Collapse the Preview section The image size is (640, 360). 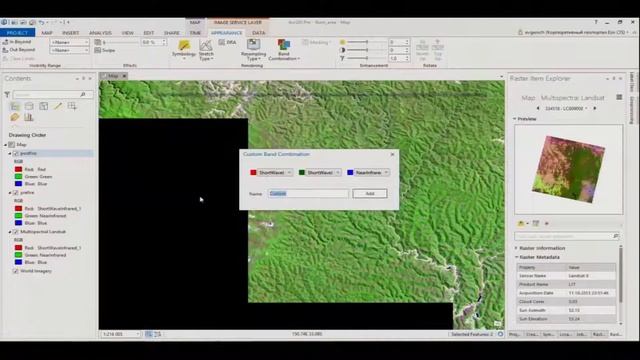(515, 119)
